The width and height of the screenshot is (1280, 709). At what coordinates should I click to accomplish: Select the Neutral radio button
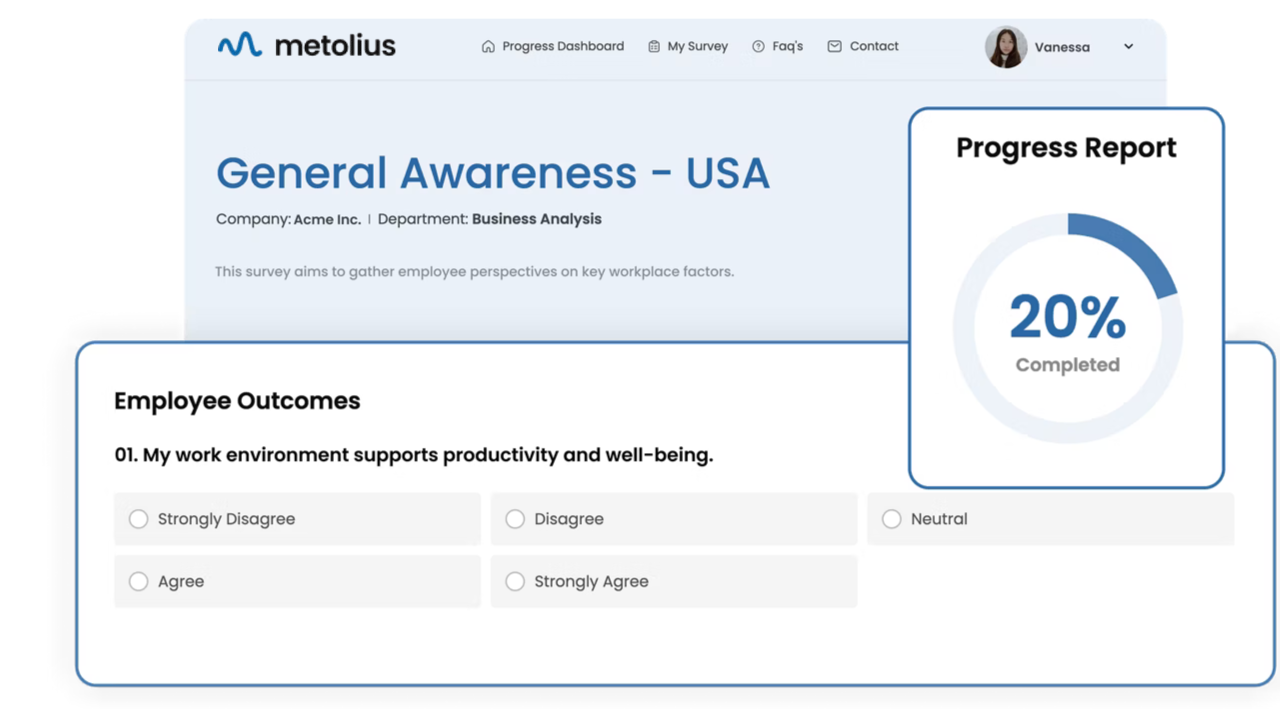[891, 519]
